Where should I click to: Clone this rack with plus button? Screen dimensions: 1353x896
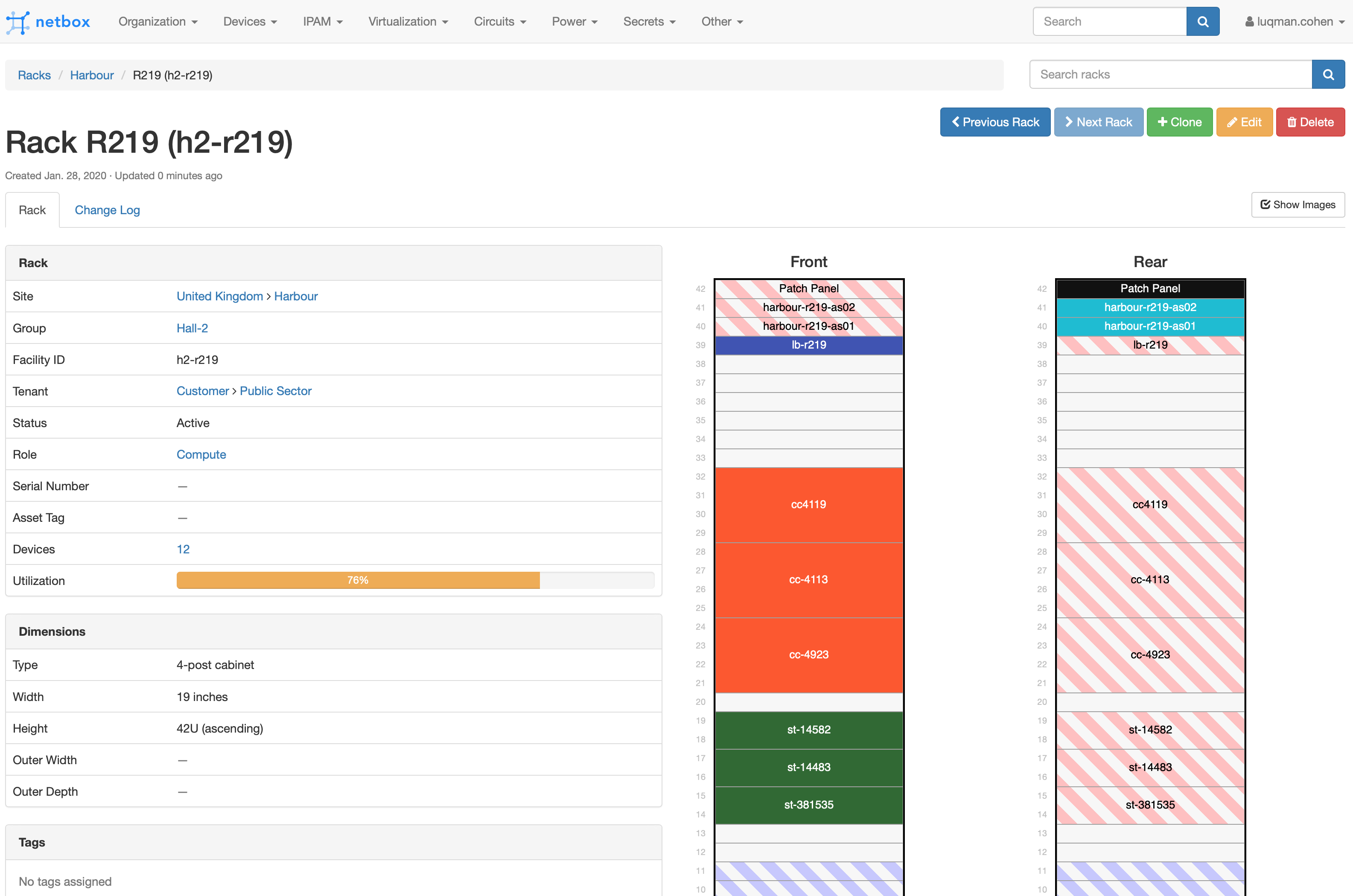click(x=1179, y=122)
